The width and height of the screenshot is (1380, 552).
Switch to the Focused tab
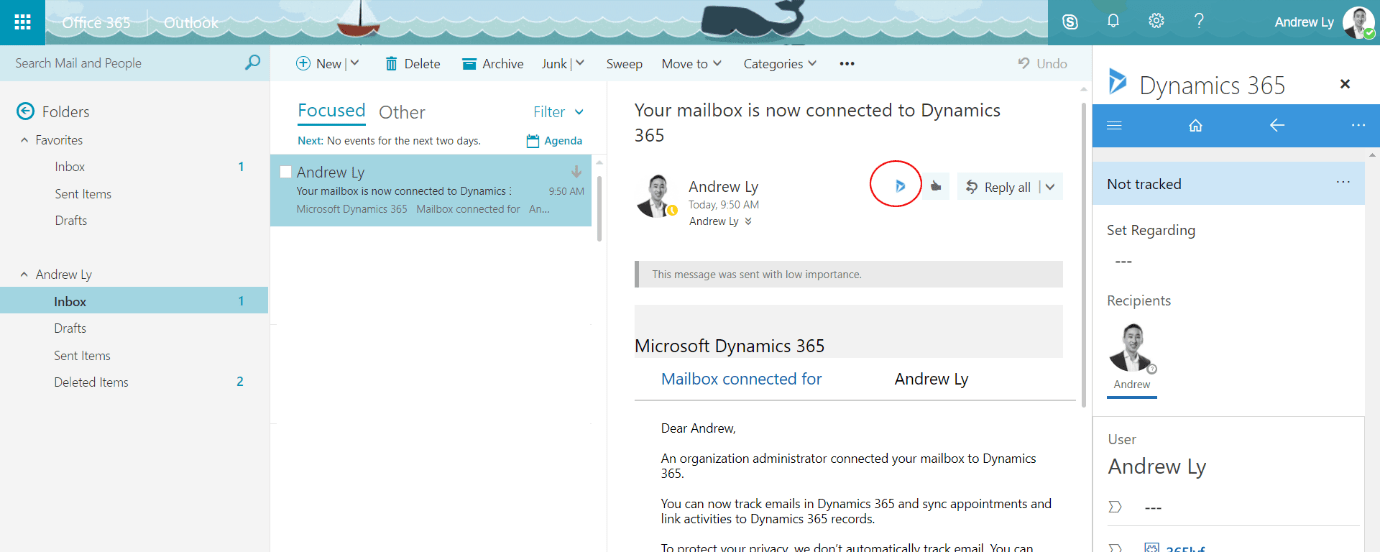click(331, 111)
